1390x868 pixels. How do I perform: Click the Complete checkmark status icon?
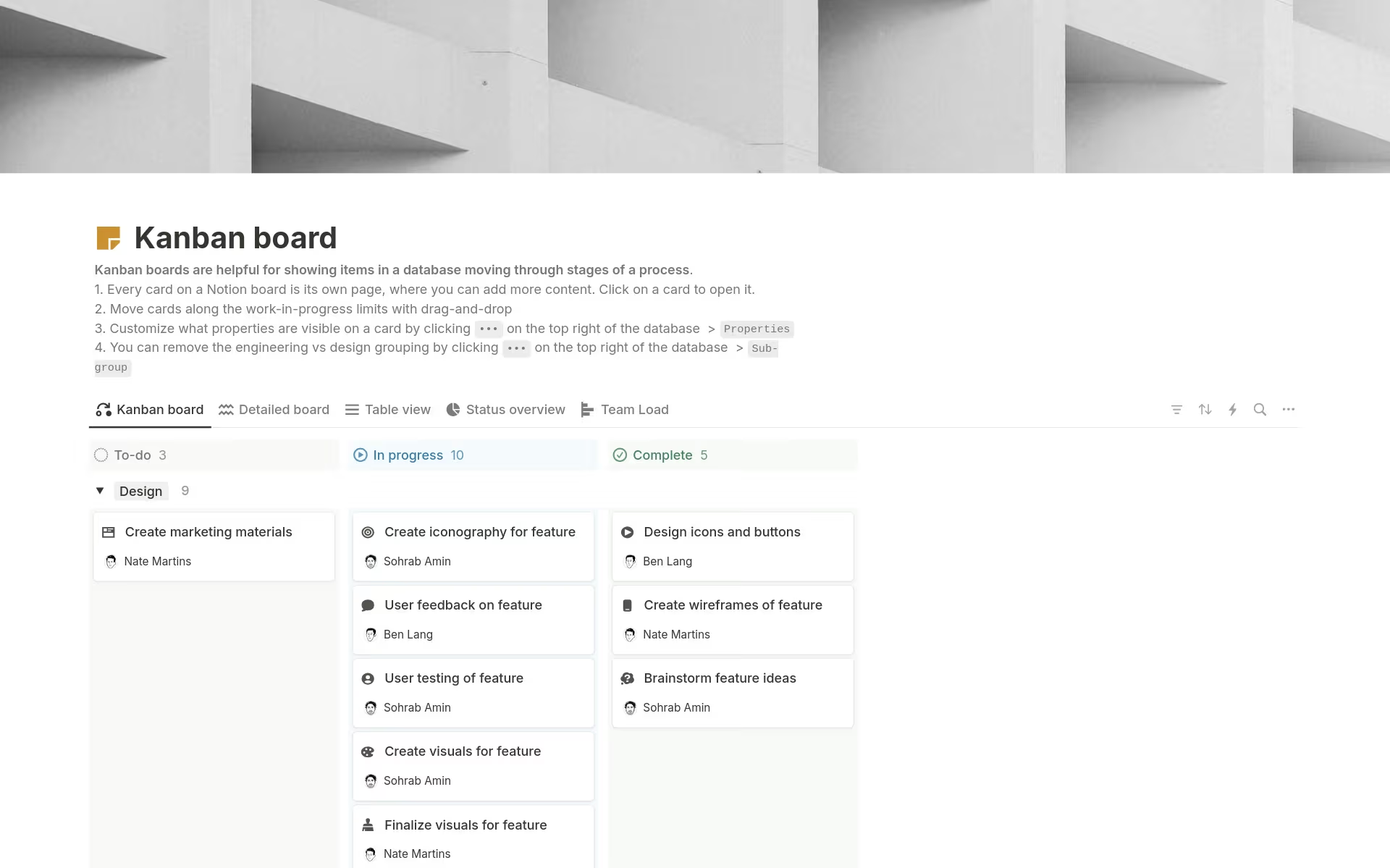point(620,455)
